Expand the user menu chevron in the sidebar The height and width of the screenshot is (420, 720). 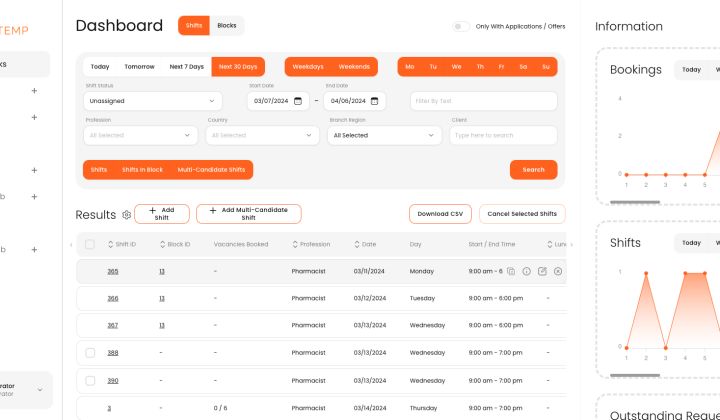pos(40,390)
